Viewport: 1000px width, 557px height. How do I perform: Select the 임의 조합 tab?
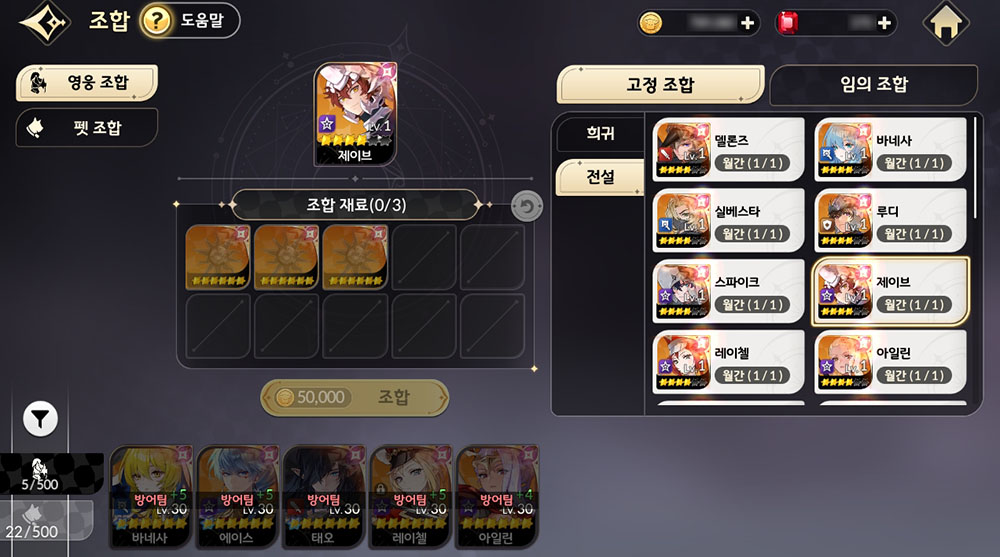click(874, 84)
